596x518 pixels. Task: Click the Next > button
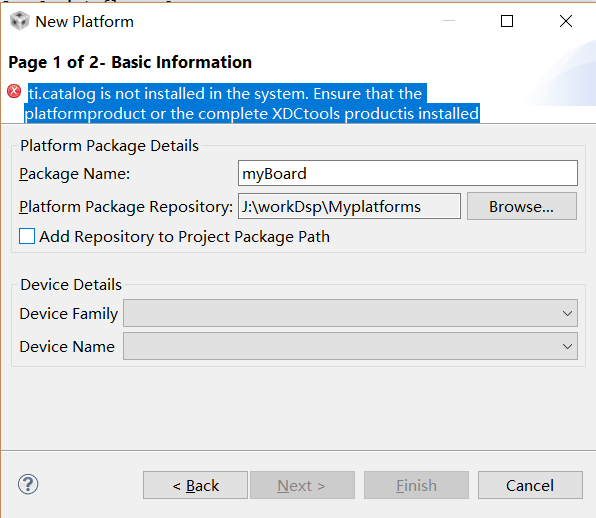coord(302,485)
